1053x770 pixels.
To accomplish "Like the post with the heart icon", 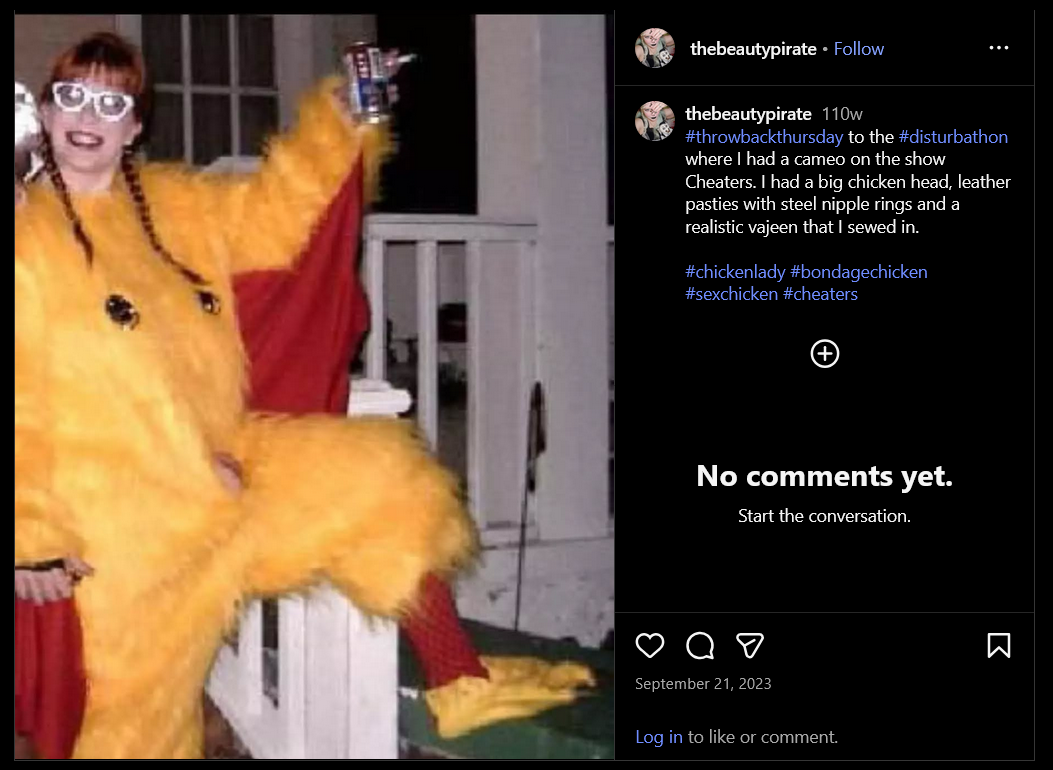I will 649,646.
